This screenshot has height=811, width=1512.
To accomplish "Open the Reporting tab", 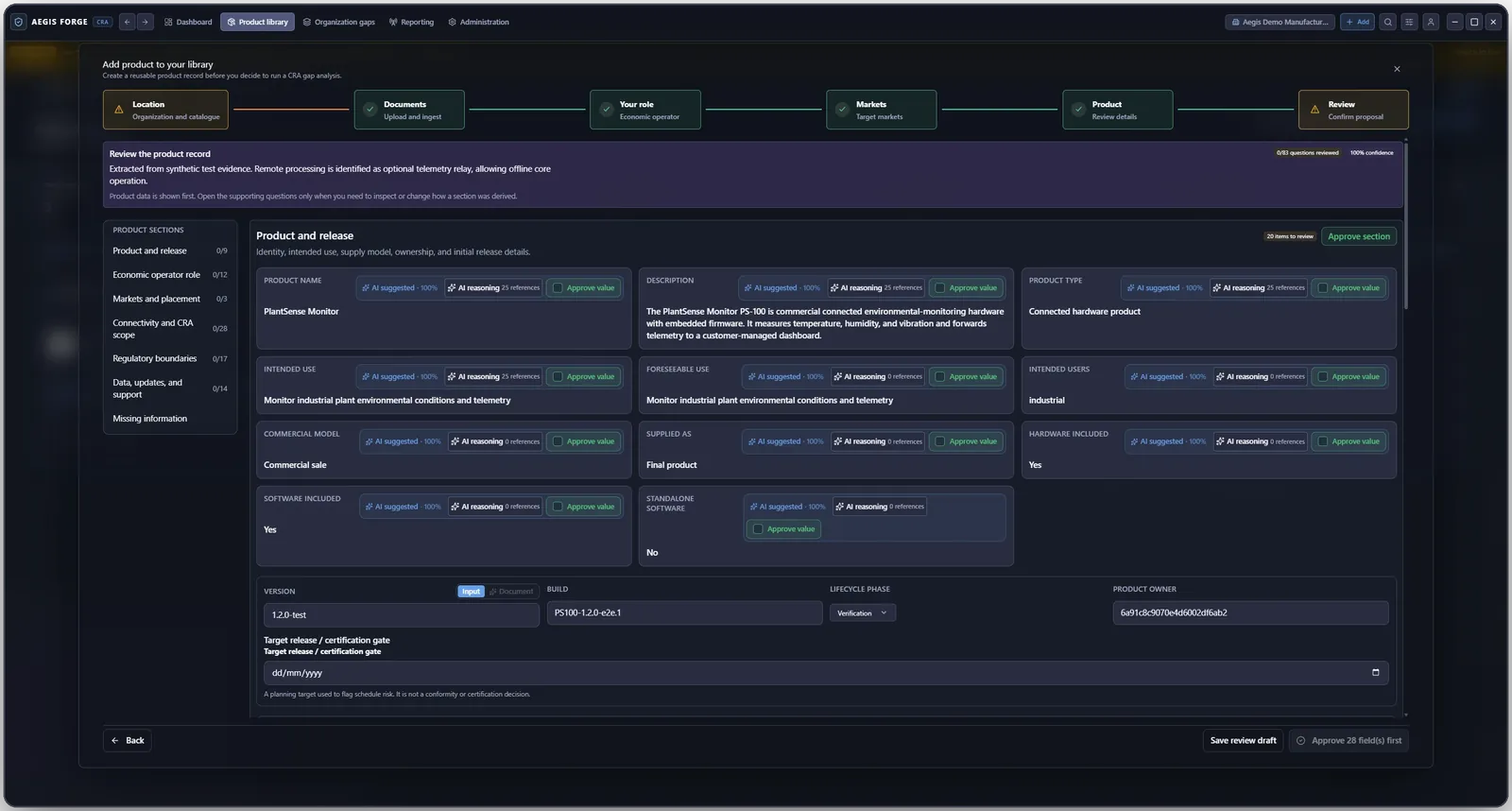I will click(x=412, y=22).
